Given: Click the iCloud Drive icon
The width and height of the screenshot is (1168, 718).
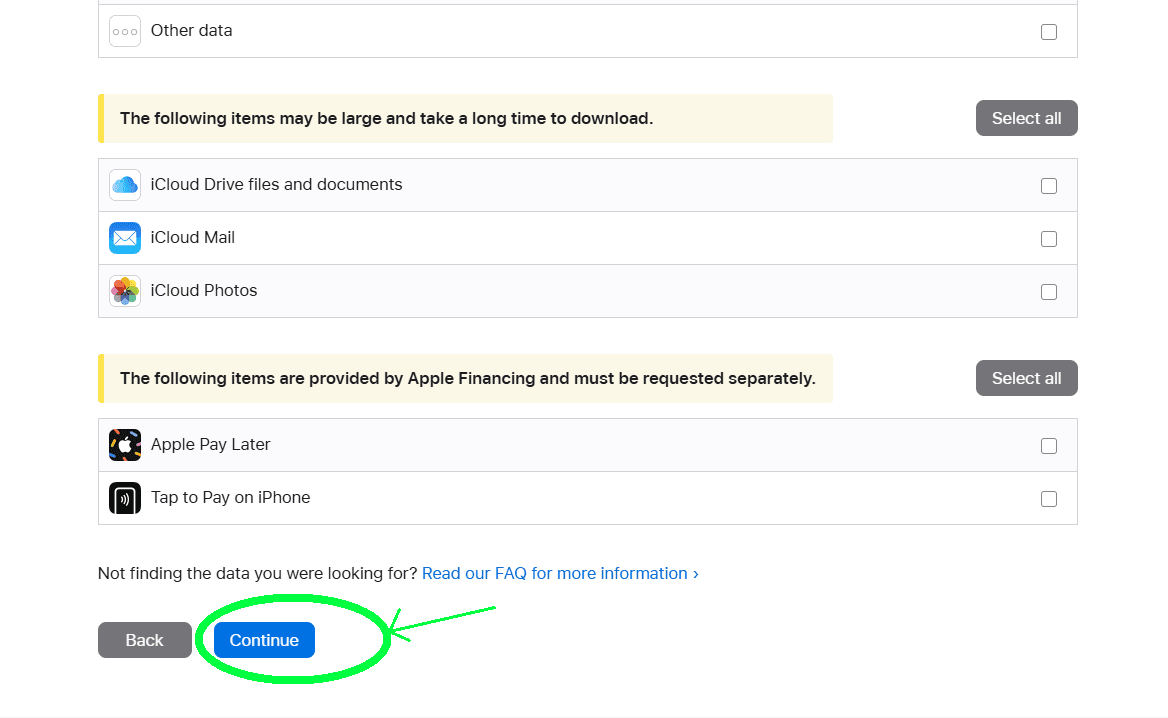Looking at the screenshot, I should [x=124, y=184].
